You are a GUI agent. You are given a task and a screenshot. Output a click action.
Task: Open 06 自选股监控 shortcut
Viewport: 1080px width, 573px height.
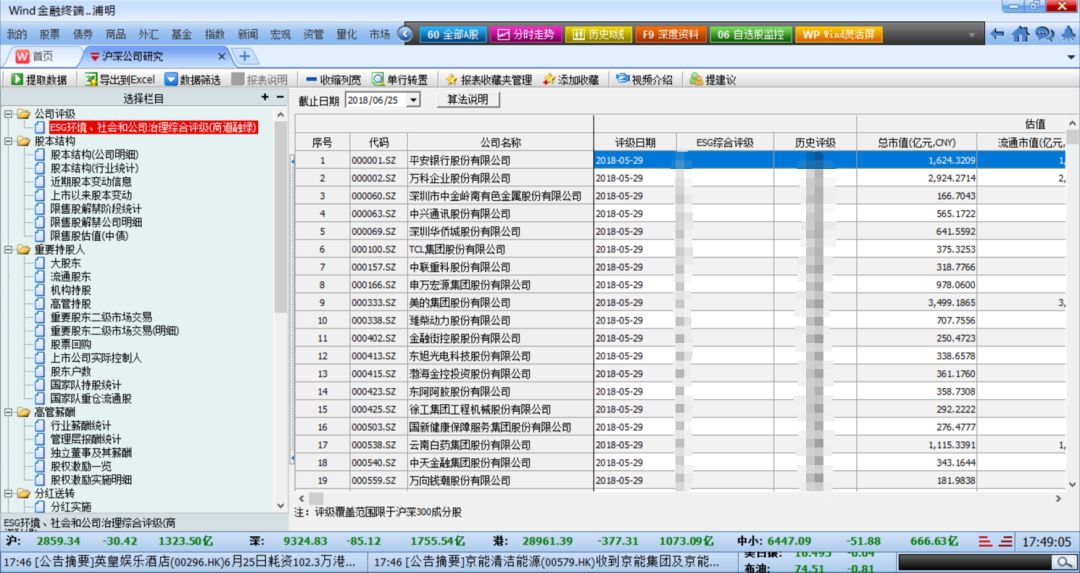pos(750,34)
